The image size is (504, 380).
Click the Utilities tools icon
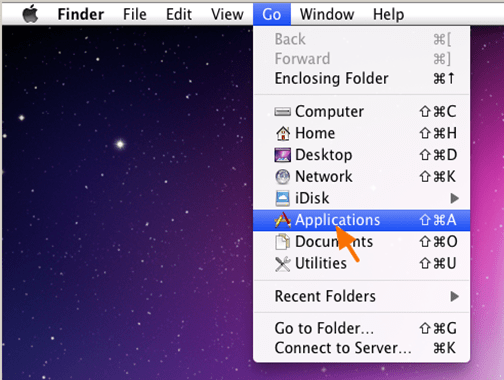(x=282, y=264)
